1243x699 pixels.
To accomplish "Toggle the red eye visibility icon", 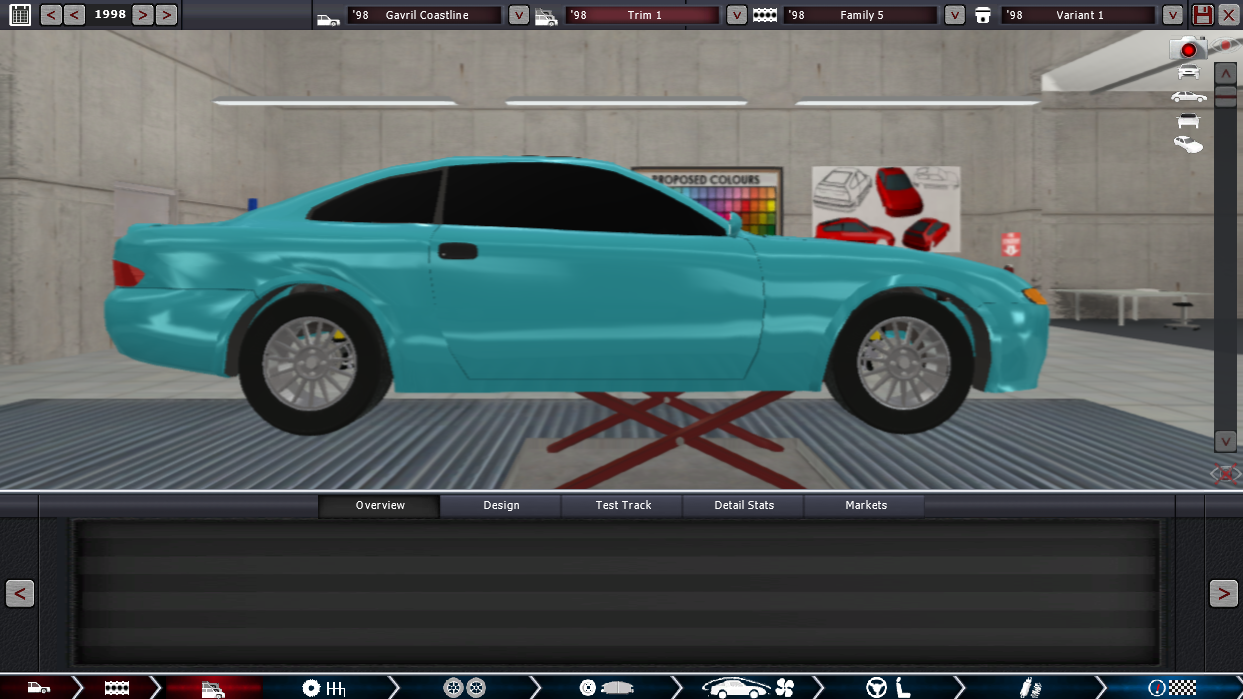I will coord(1224,46).
